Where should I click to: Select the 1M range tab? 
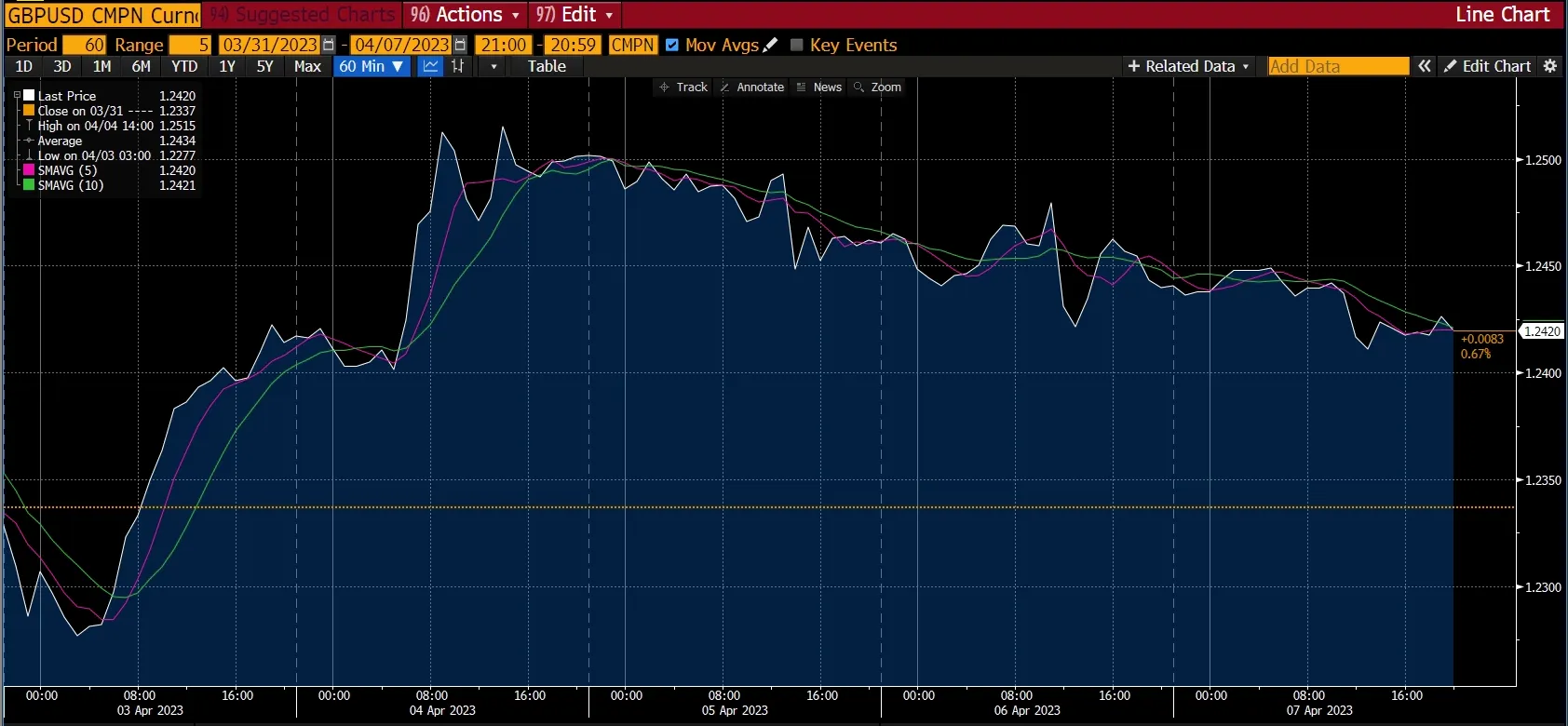tap(102, 66)
